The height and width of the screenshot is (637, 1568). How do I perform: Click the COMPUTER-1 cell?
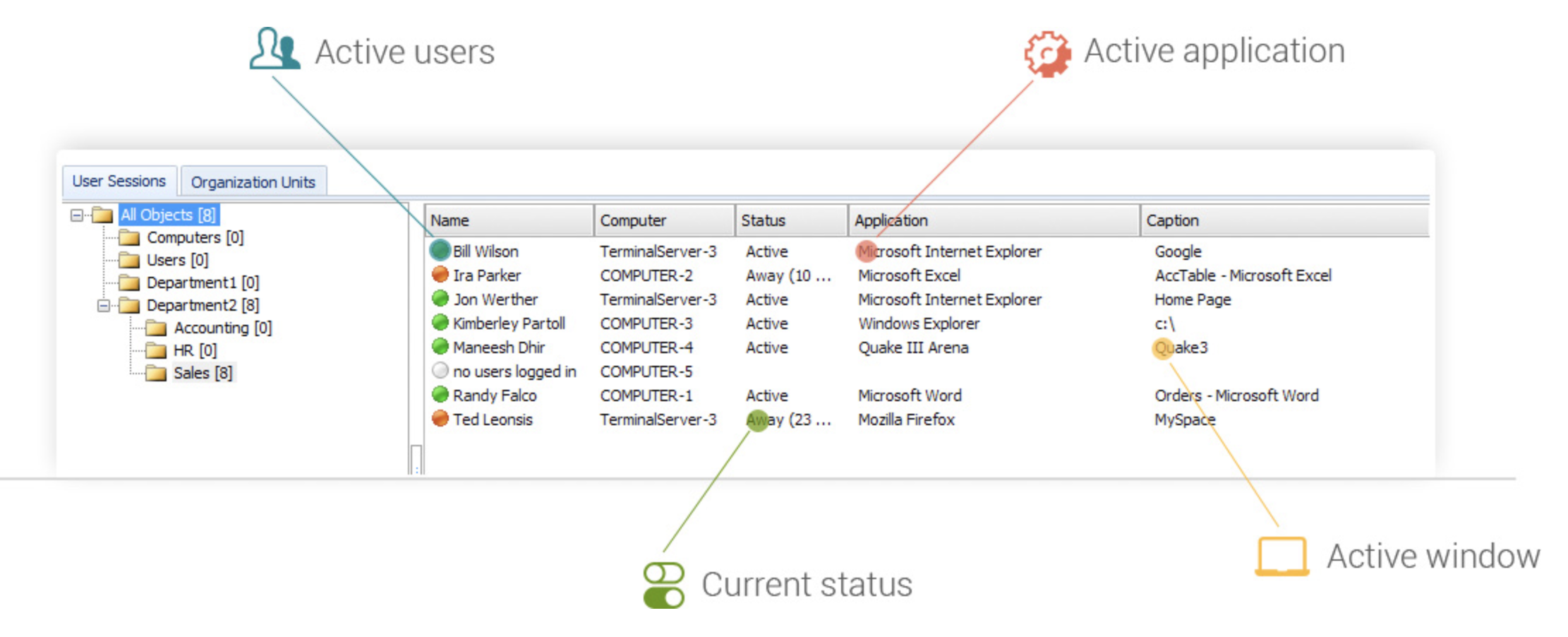646,395
